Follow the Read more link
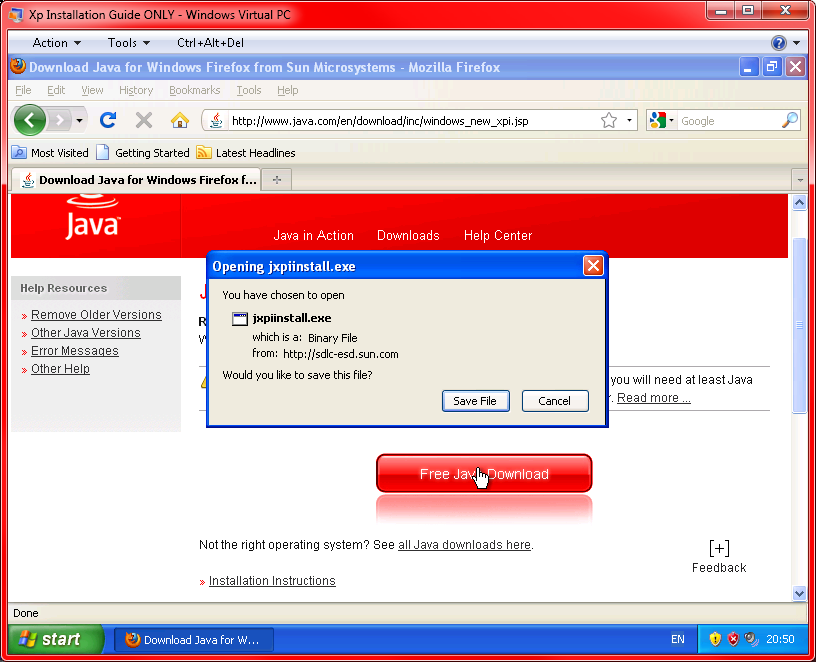816x662 pixels. point(654,398)
